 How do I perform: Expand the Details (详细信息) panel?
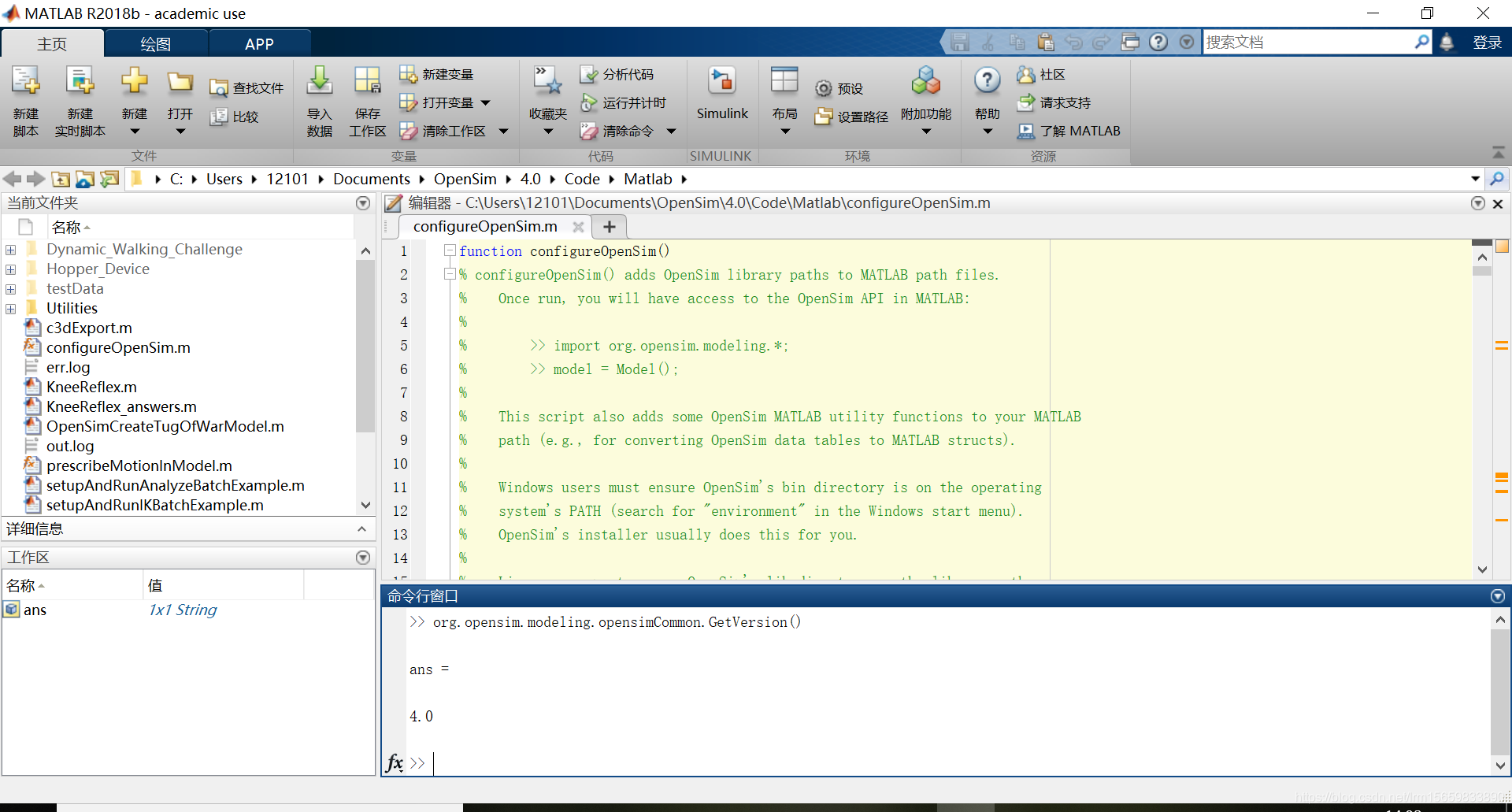(361, 528)
